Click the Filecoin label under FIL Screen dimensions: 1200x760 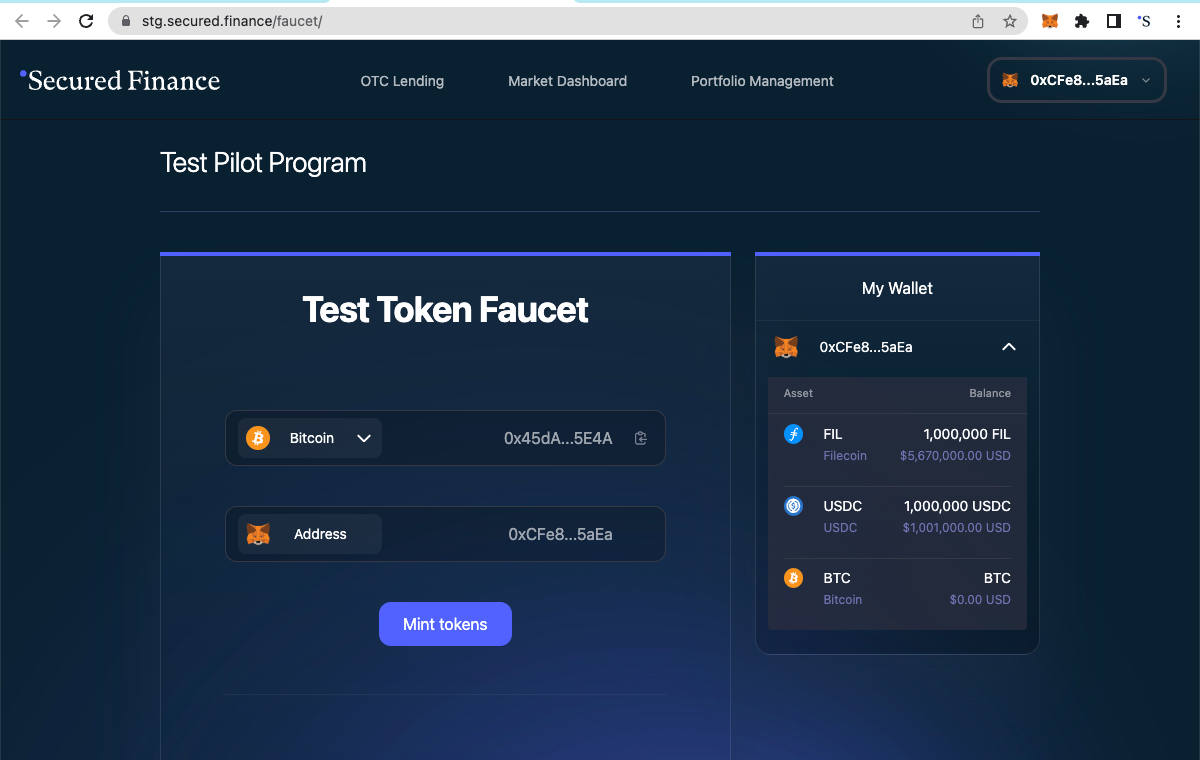click(x=845, y=456)
